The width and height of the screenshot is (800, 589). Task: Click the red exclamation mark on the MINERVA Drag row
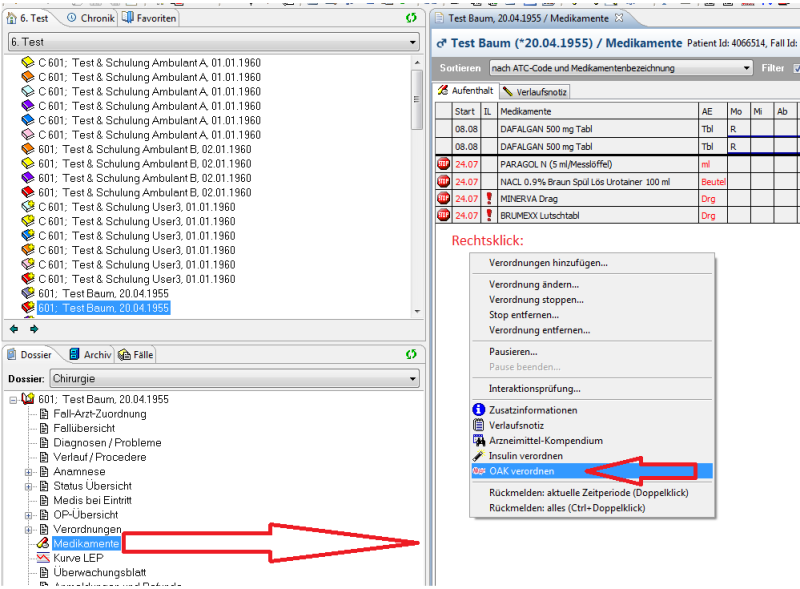pyautogui.click(x=489, y=198)
